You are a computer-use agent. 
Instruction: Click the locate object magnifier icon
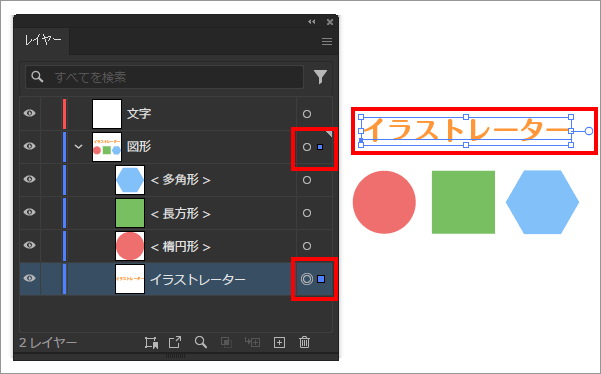(x=201, y=342)
